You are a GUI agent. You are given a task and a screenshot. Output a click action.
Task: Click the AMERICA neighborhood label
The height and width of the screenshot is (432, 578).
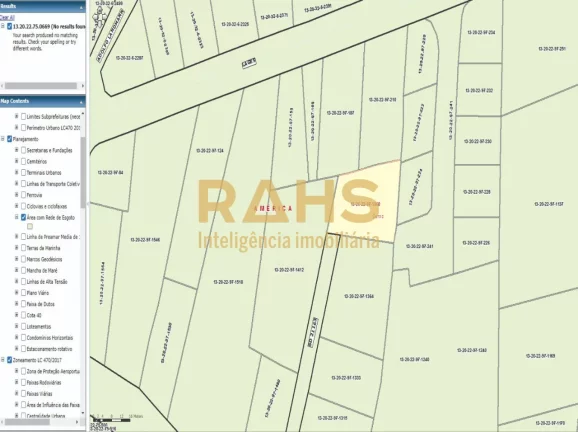[x=273, y=209]
